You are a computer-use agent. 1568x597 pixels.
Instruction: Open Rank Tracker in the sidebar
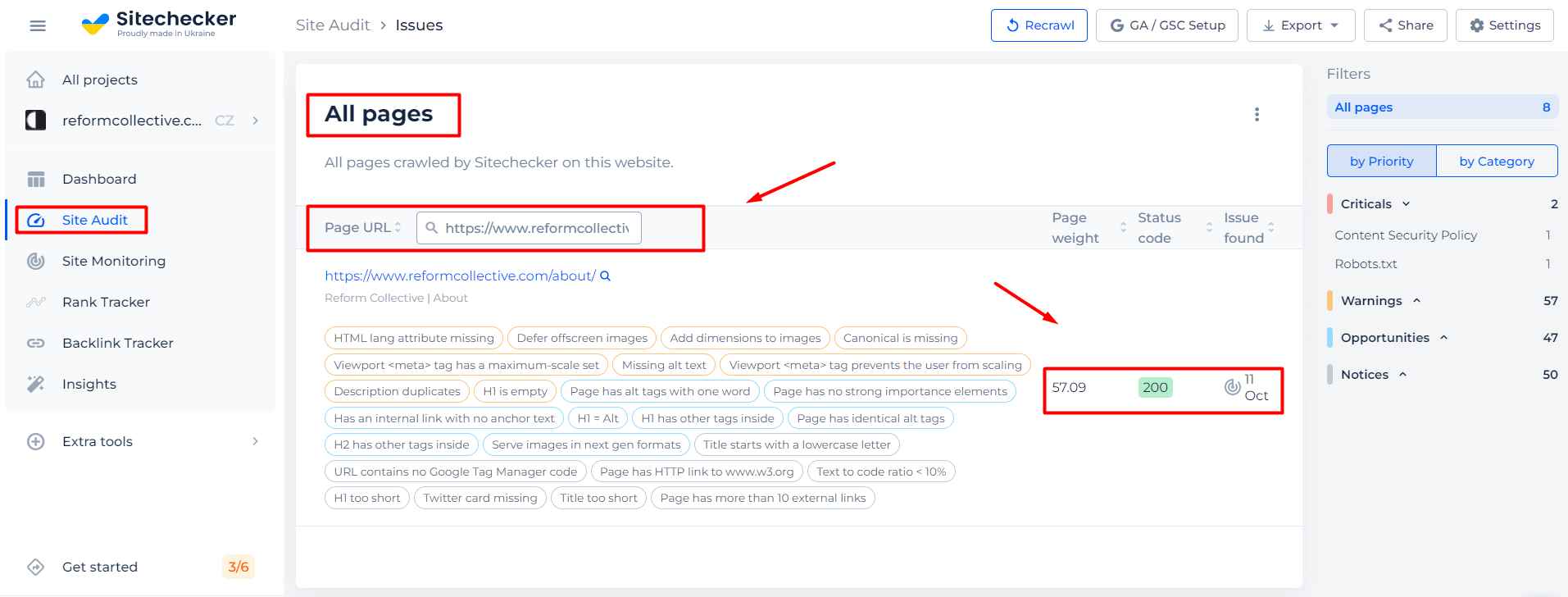point(106,302)
